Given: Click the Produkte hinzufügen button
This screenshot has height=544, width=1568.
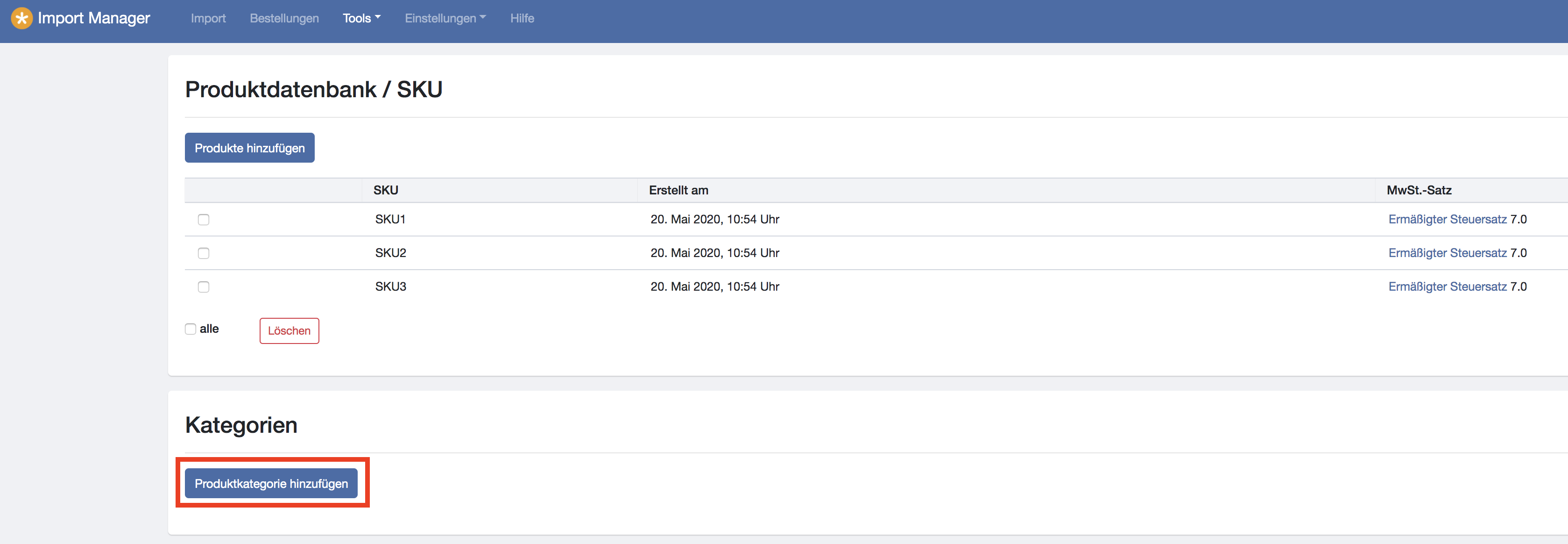Looking at the screenshot, I should [249, 148].
